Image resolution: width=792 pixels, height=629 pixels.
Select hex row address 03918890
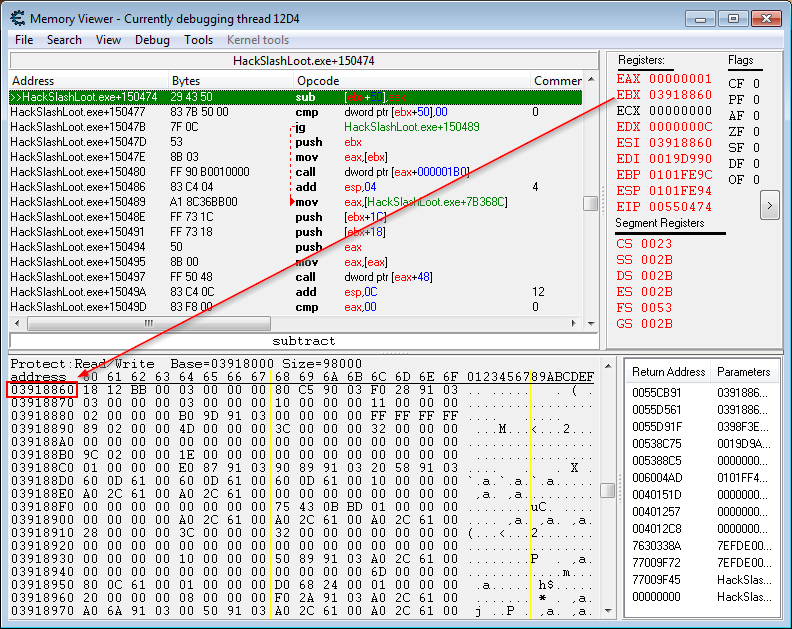click(42, 429)
